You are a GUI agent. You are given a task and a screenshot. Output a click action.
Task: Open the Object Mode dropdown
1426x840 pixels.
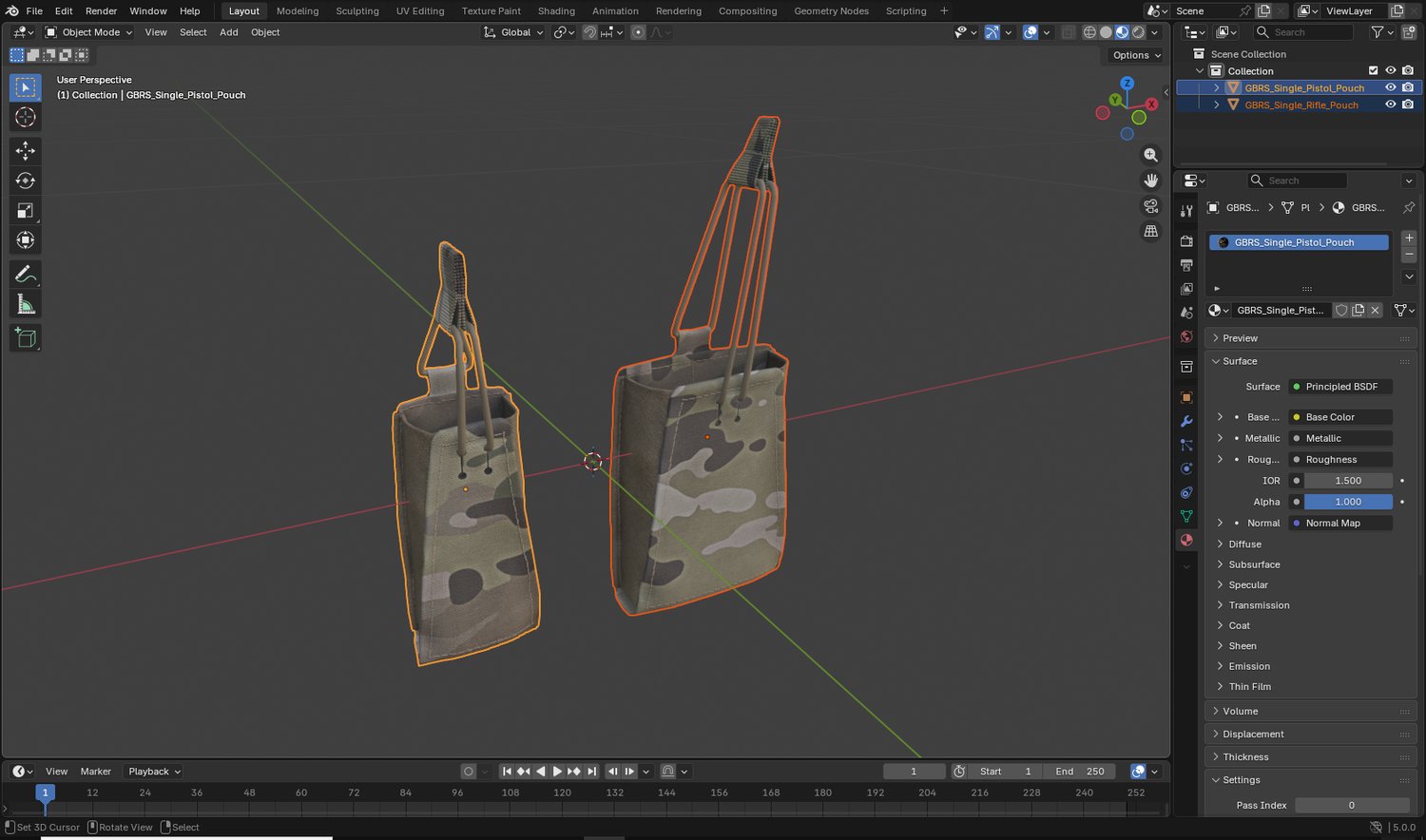click(x=89, y=32)
